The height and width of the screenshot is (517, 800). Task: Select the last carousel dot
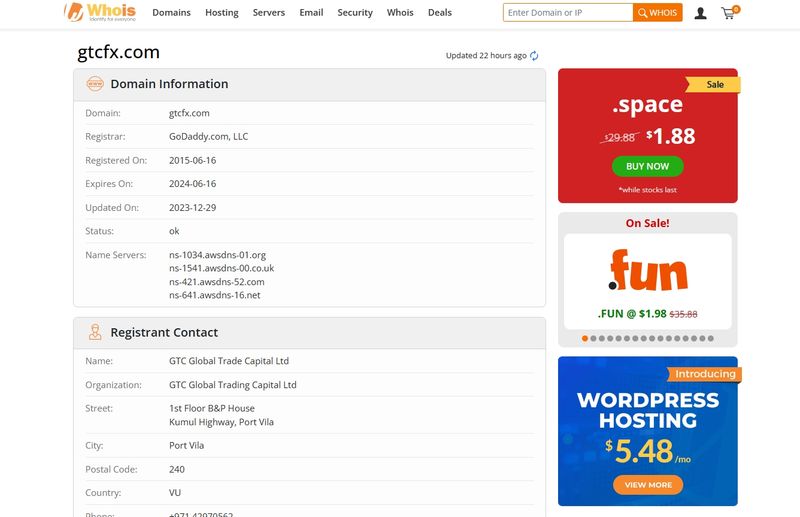pos(711,338)
